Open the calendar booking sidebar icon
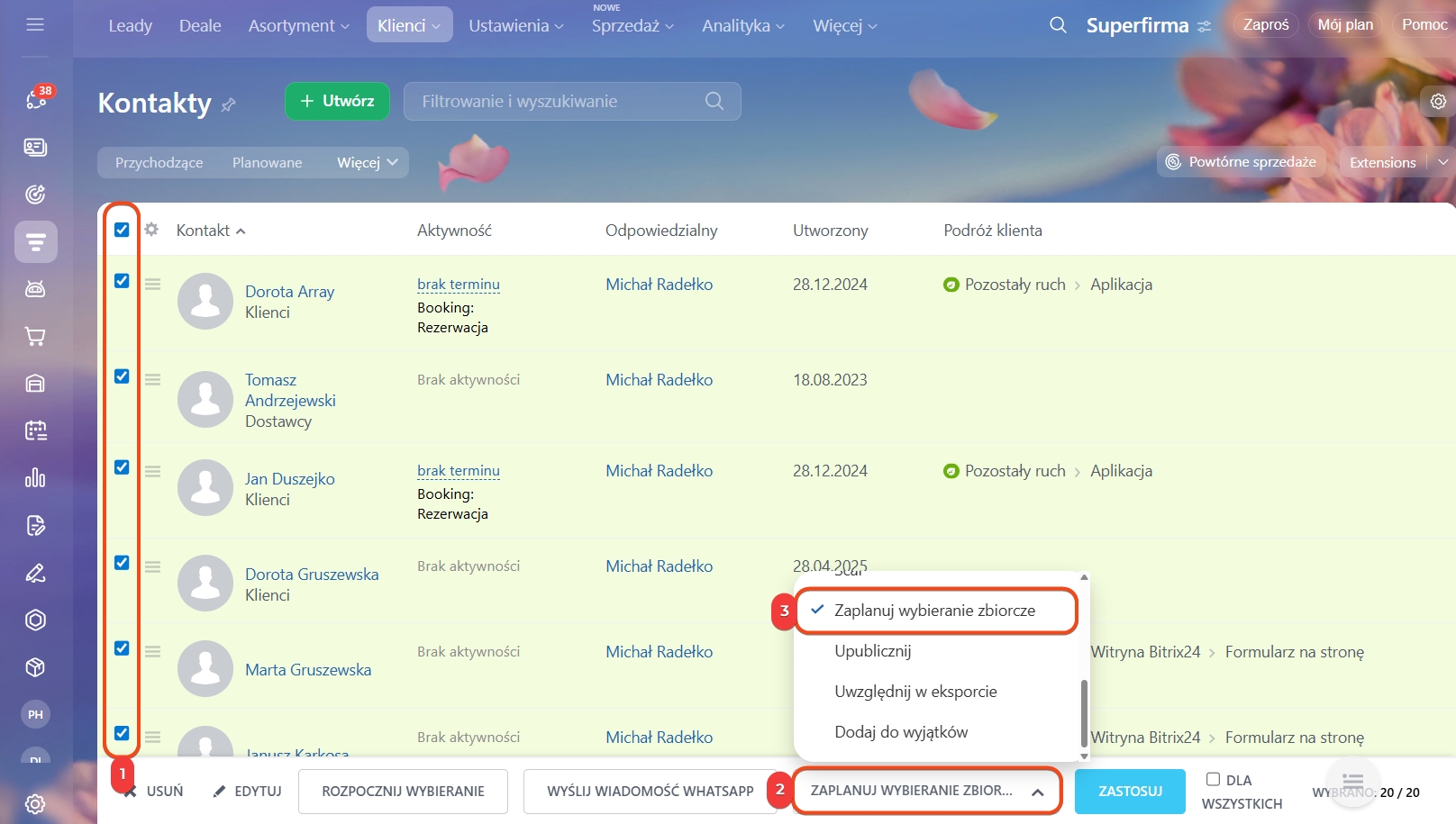Image resolution: width=1456 pixels, height=824 pixels. pyautogui.click(x=35, y=430)
